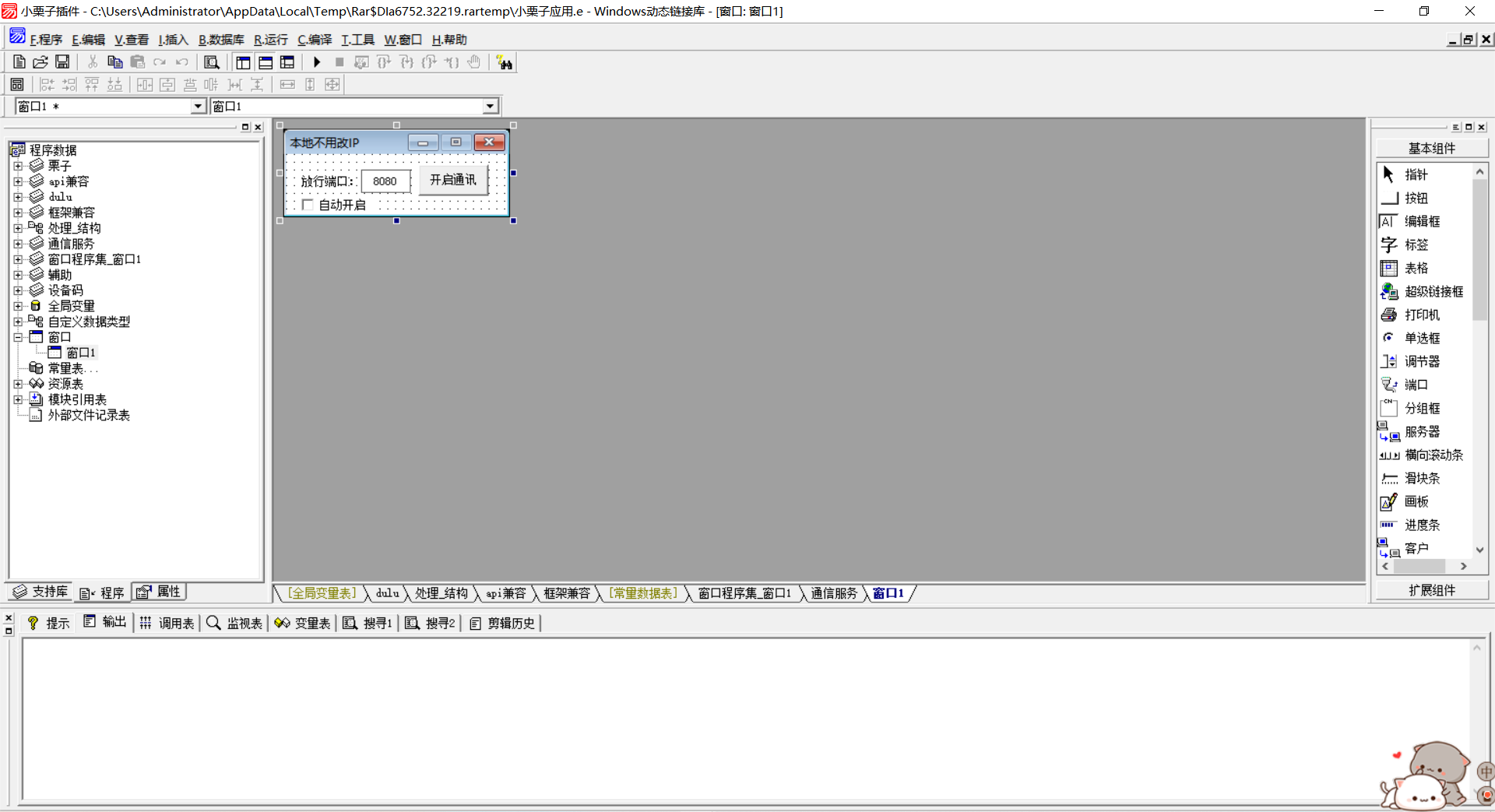Open the B.数据库 menu
This screenshot has width=1495, height=812.
pos(221,40)
